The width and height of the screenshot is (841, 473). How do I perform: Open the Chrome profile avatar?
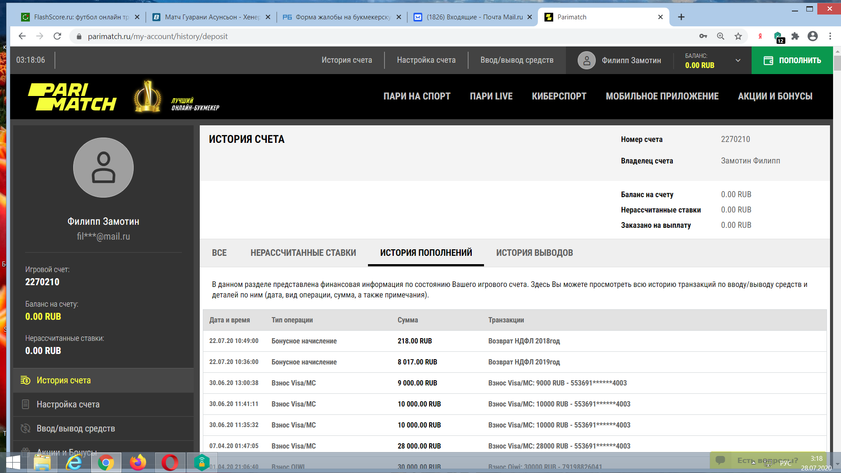coord(813,36)
